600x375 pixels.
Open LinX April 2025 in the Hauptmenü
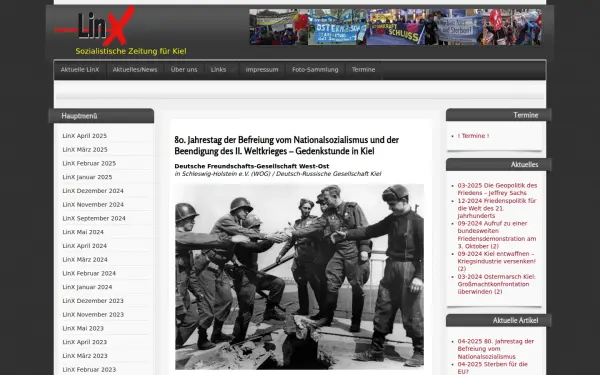85,136
